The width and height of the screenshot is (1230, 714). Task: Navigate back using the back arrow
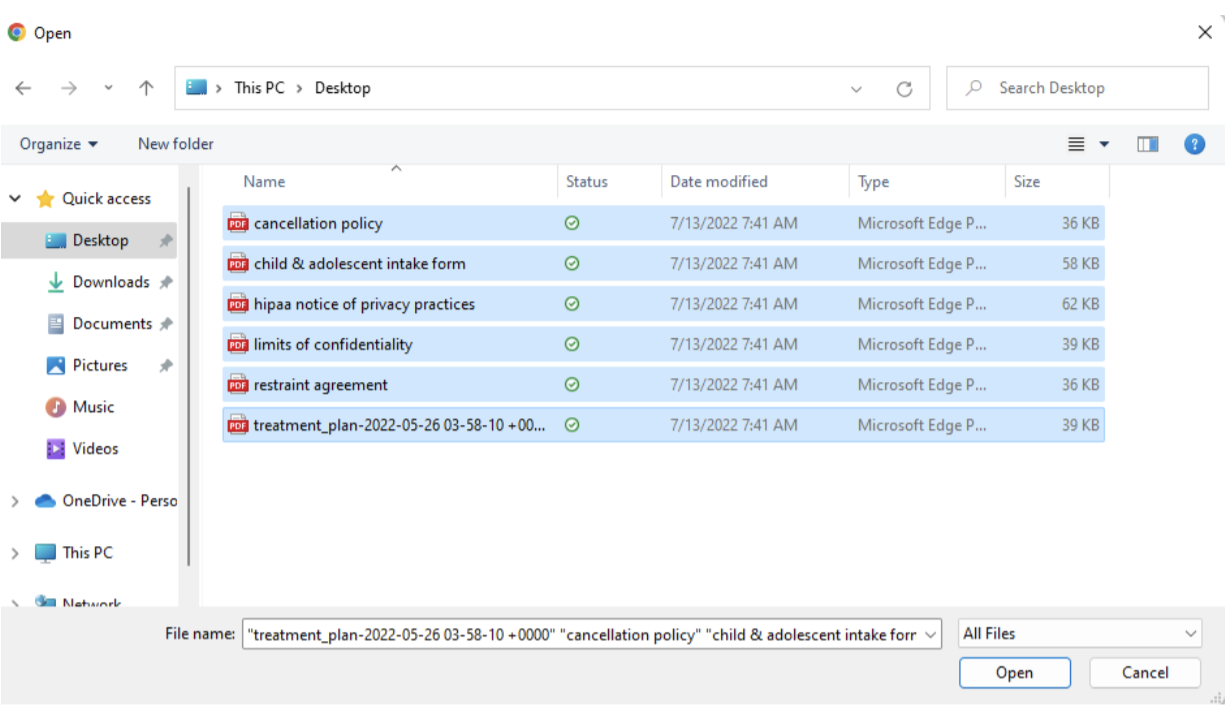click(x=23, y=87)
